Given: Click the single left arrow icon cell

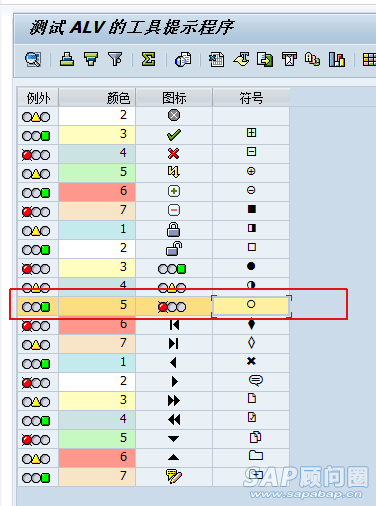Looking at the screenshot, I should point(173,362).
